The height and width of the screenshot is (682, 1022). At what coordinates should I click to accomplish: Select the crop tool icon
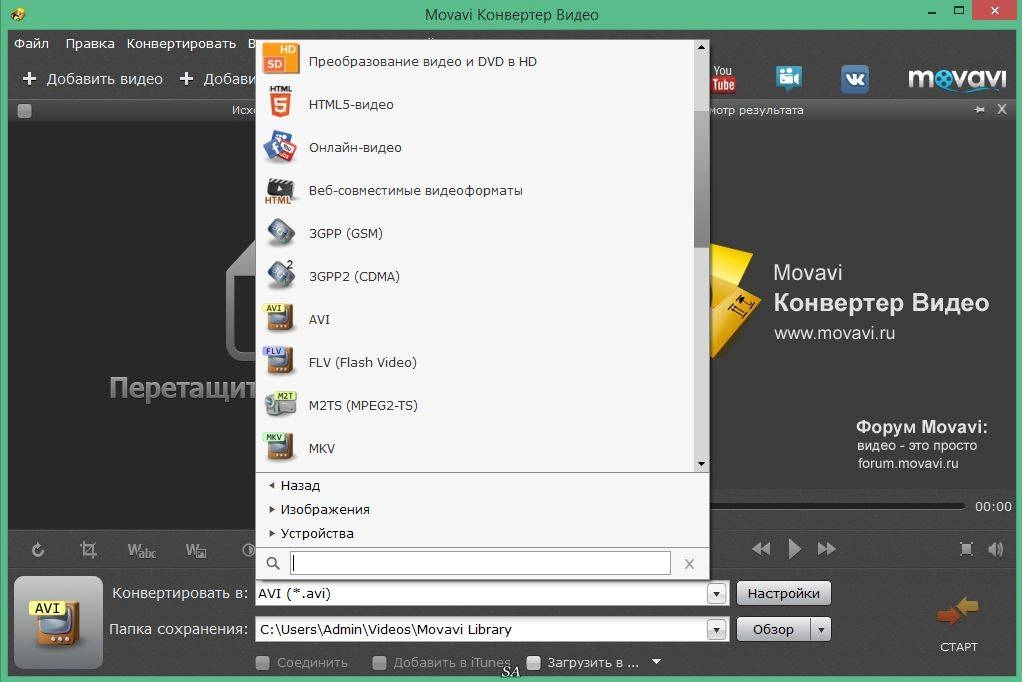(x=88, y=550)
